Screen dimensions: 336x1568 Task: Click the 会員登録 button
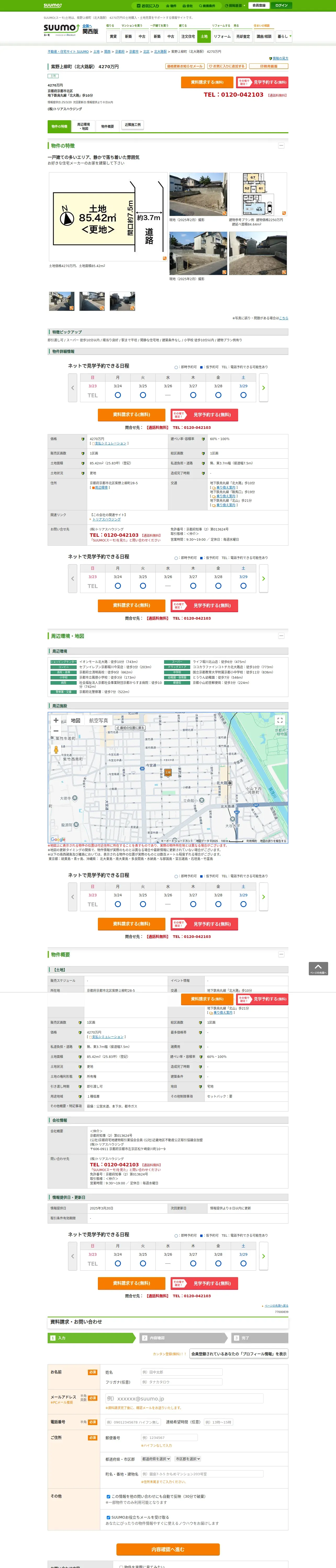pos(259,5)
